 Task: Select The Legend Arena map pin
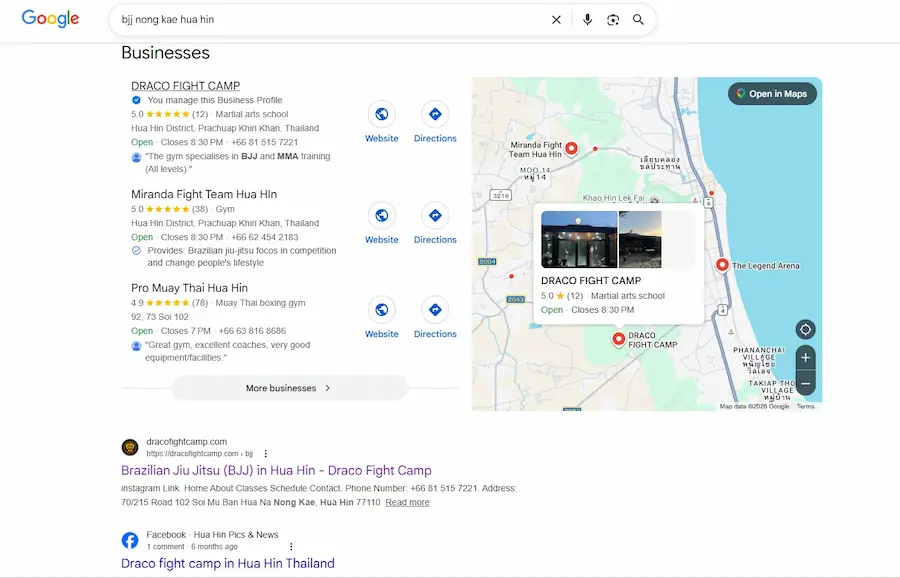click(722, 265)
